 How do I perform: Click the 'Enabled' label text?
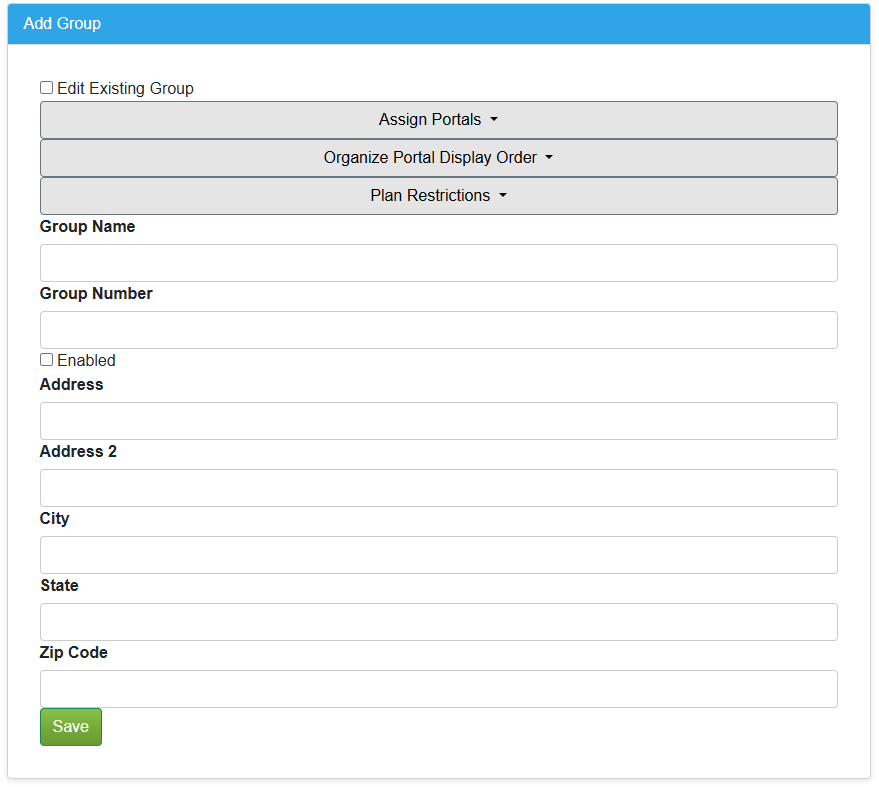[86, 360]
